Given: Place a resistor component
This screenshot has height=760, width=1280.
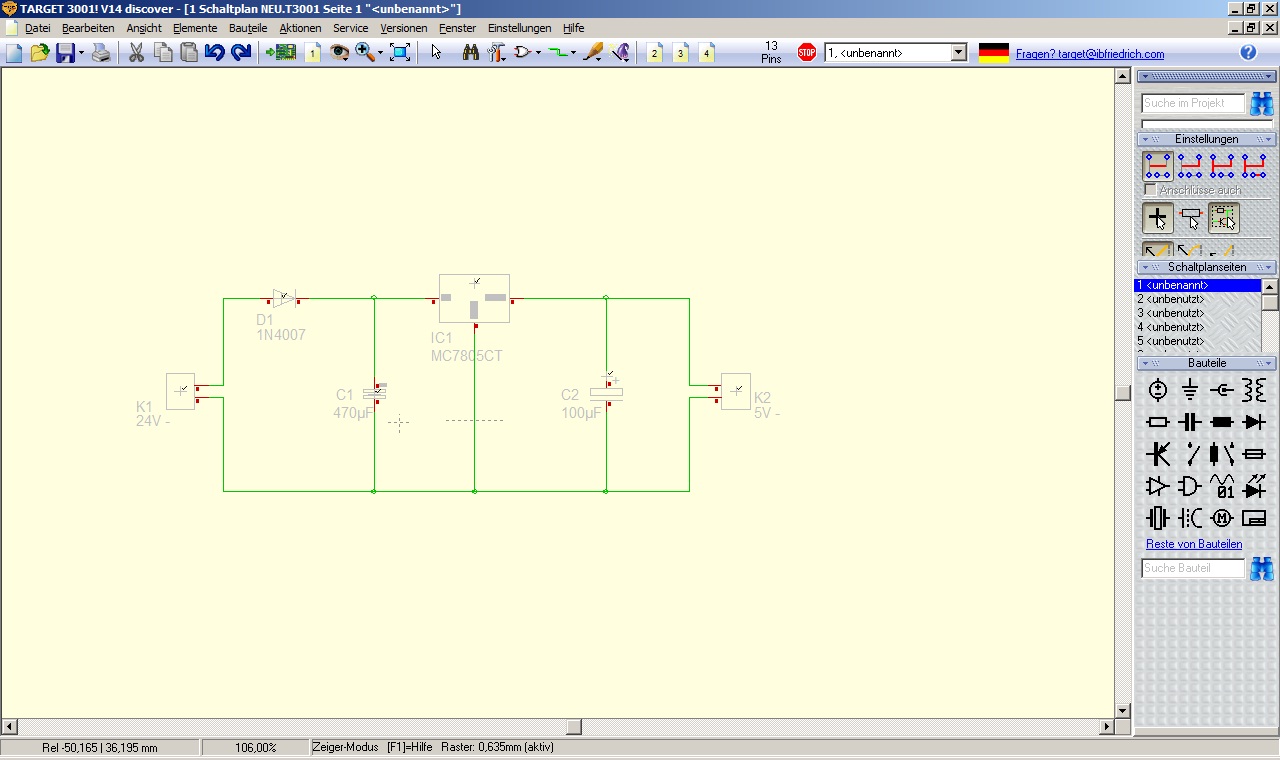Looking at the screenshot, I should (1158, 423).
